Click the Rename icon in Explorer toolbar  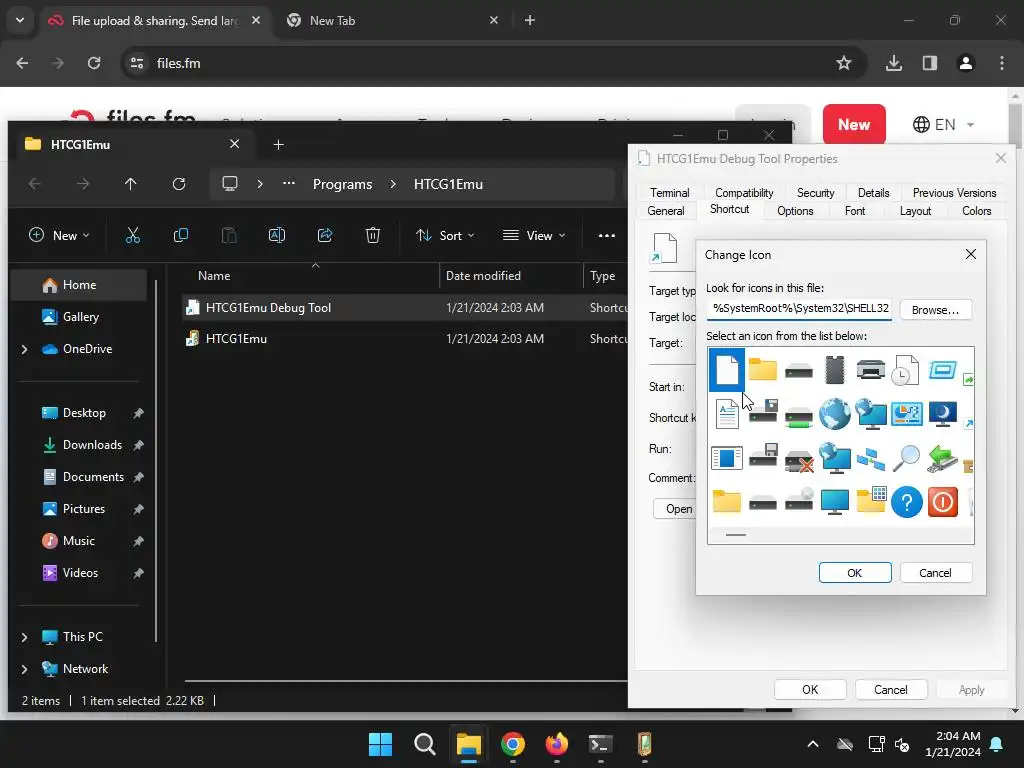click(x=277, y=235)
